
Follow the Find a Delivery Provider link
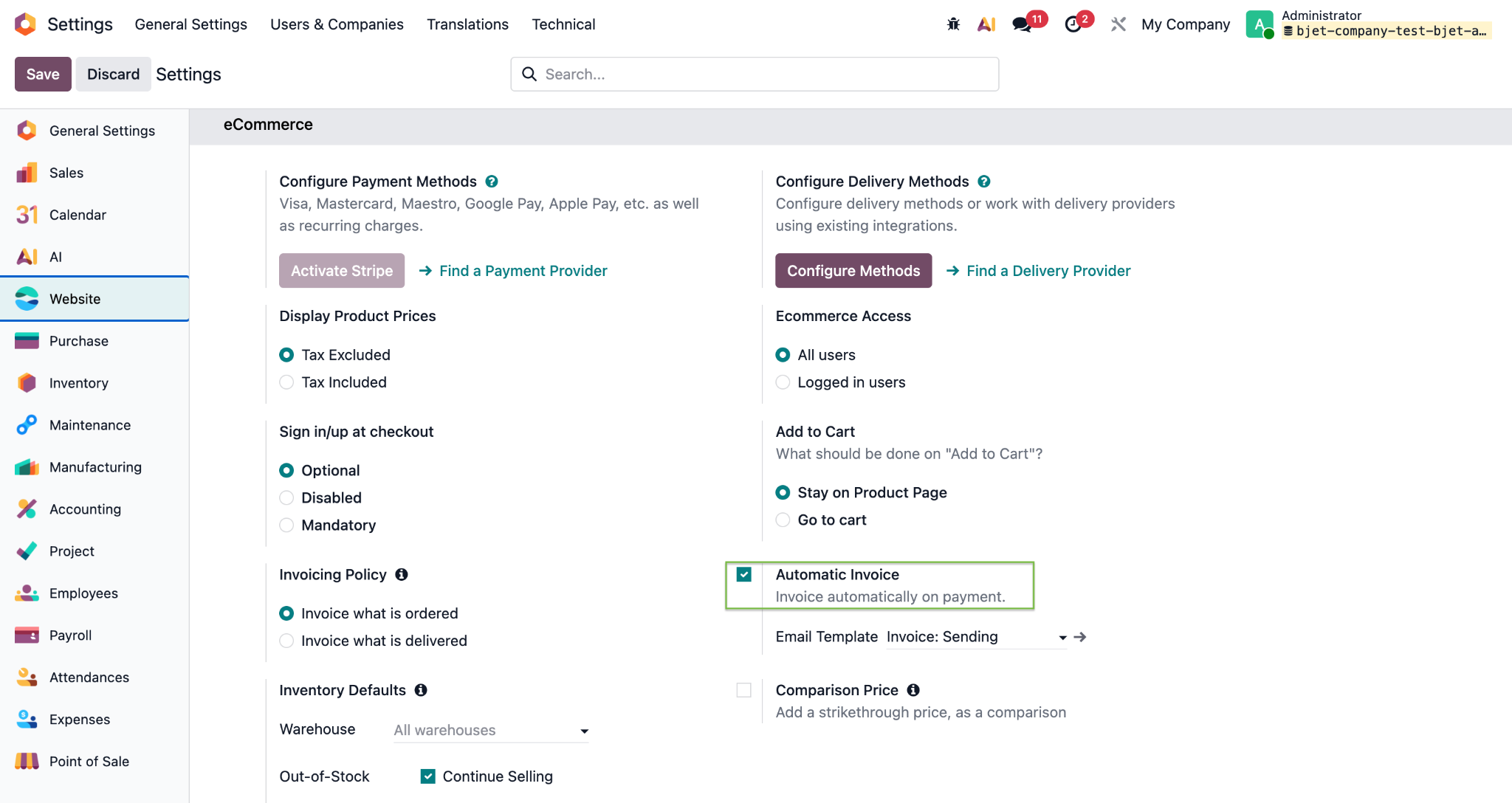(x=1039, y=271)
